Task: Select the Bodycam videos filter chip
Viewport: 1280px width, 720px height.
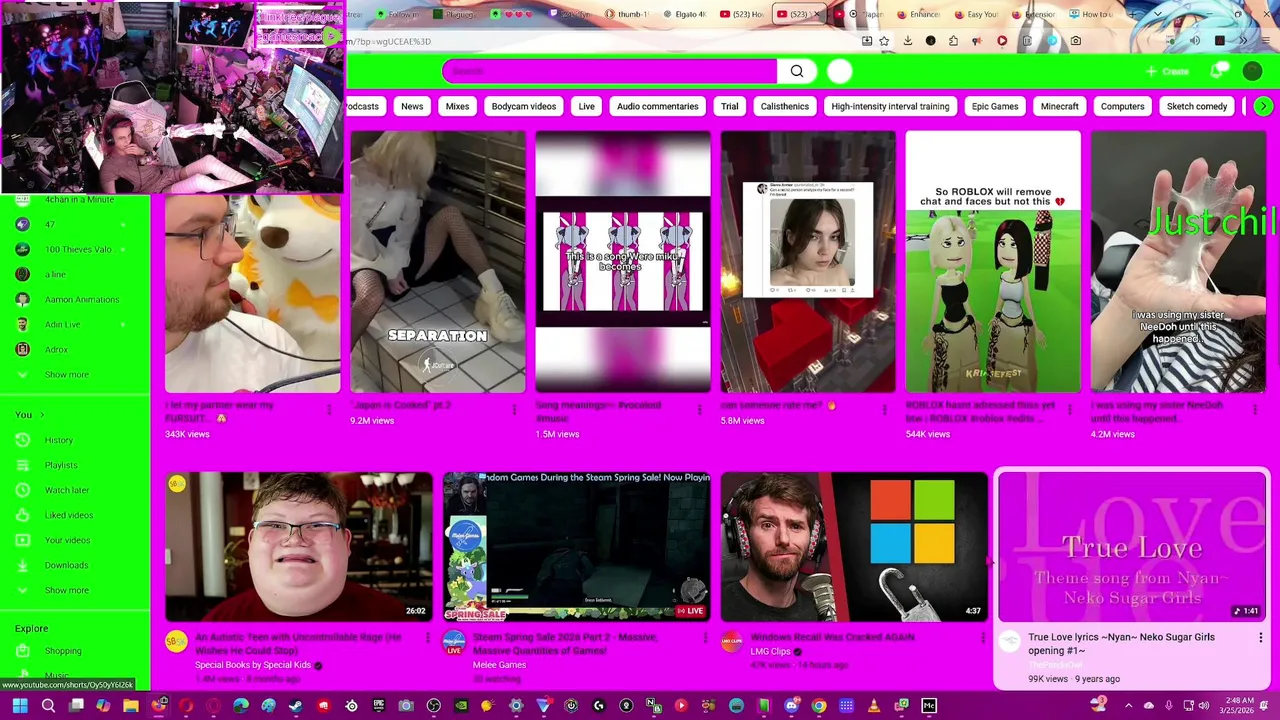Action: click(523, 106)
